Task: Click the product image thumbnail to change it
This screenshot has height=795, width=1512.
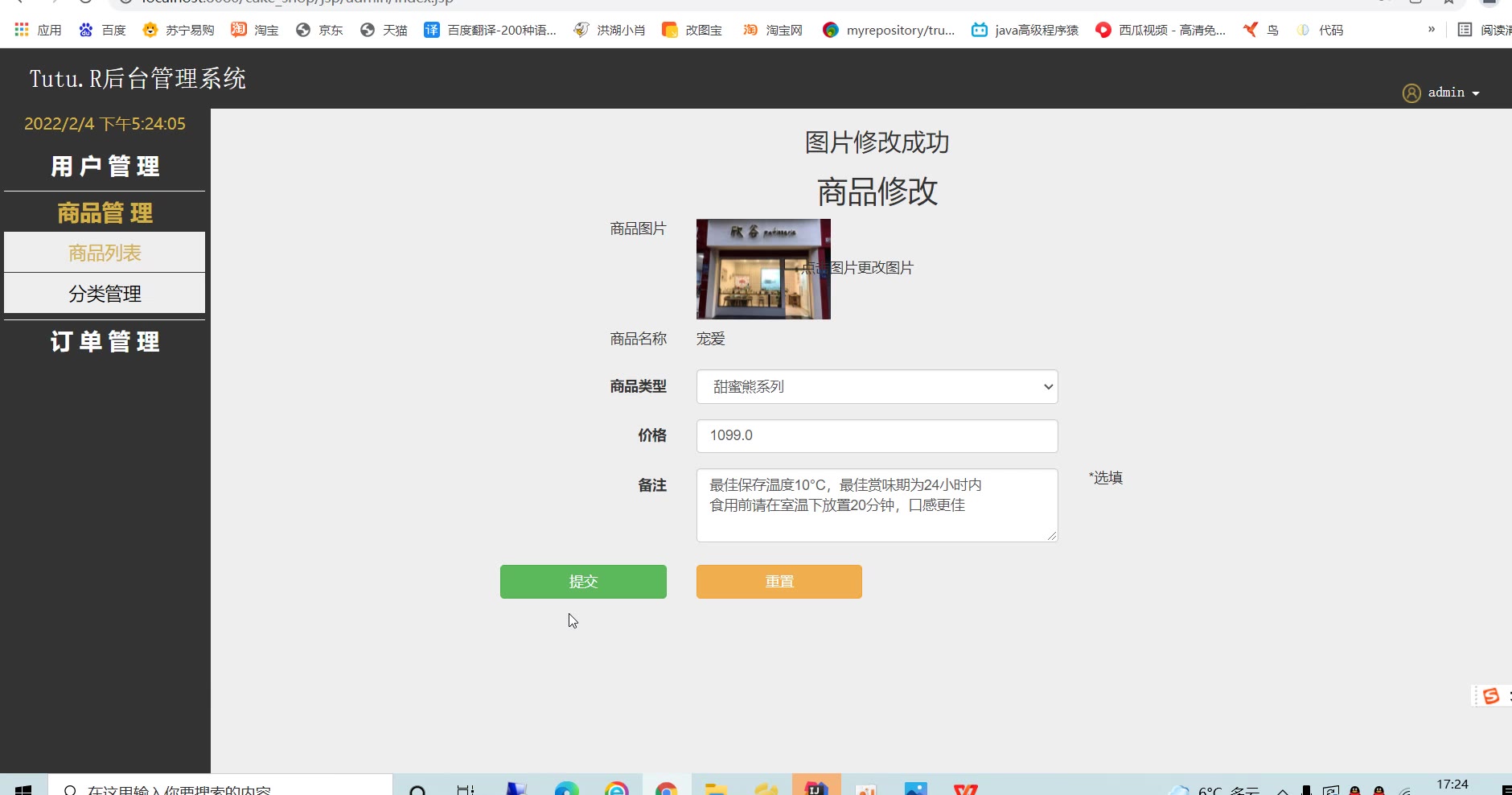Action: click(x=763, y=269)
